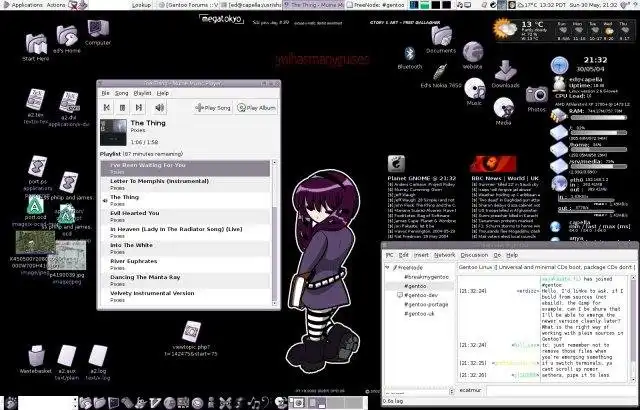The image size is (640, 410).
Task: Select 'River Euphrates' in playlist
Action: click(185, 264)
